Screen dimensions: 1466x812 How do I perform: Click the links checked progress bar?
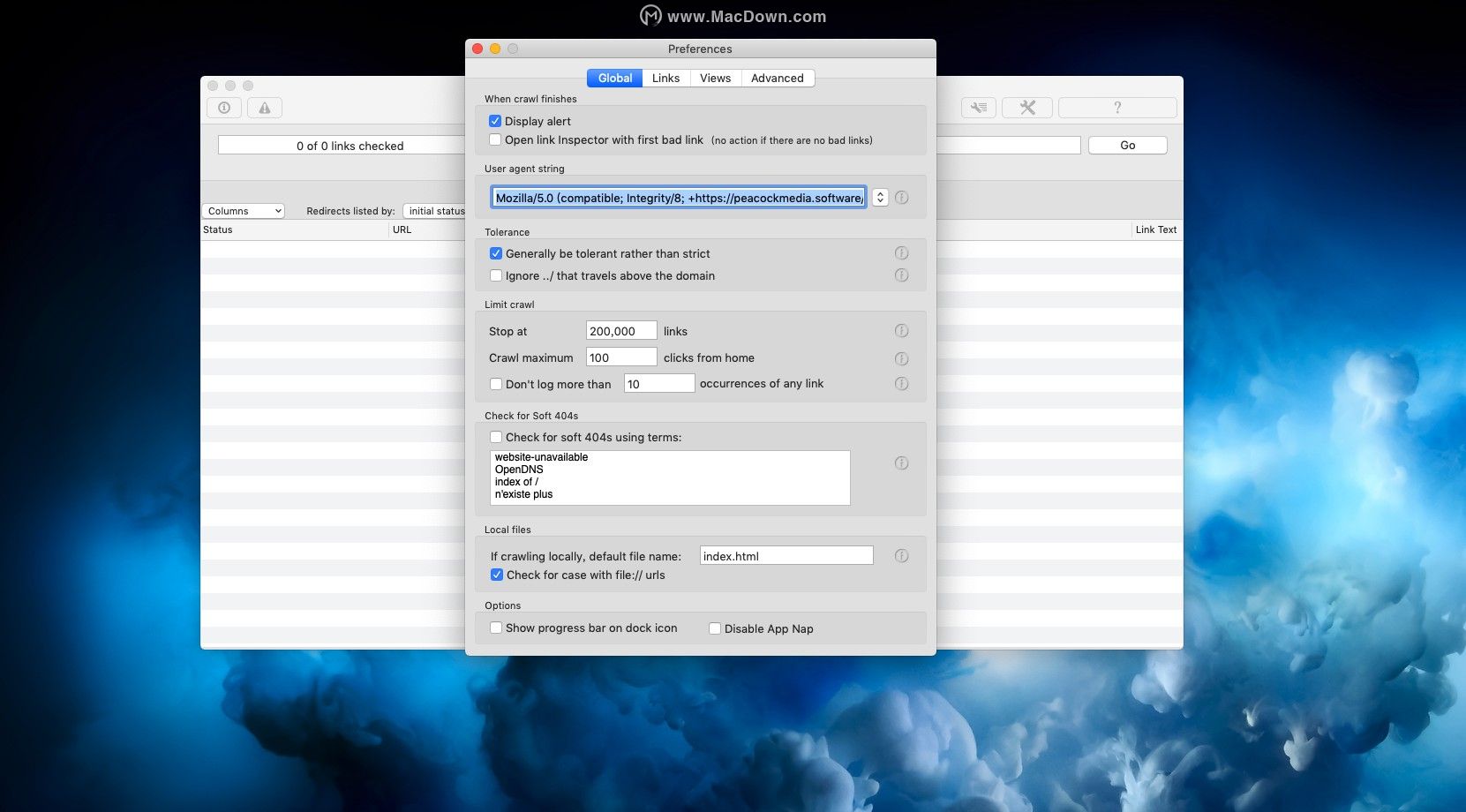[342, 146]
